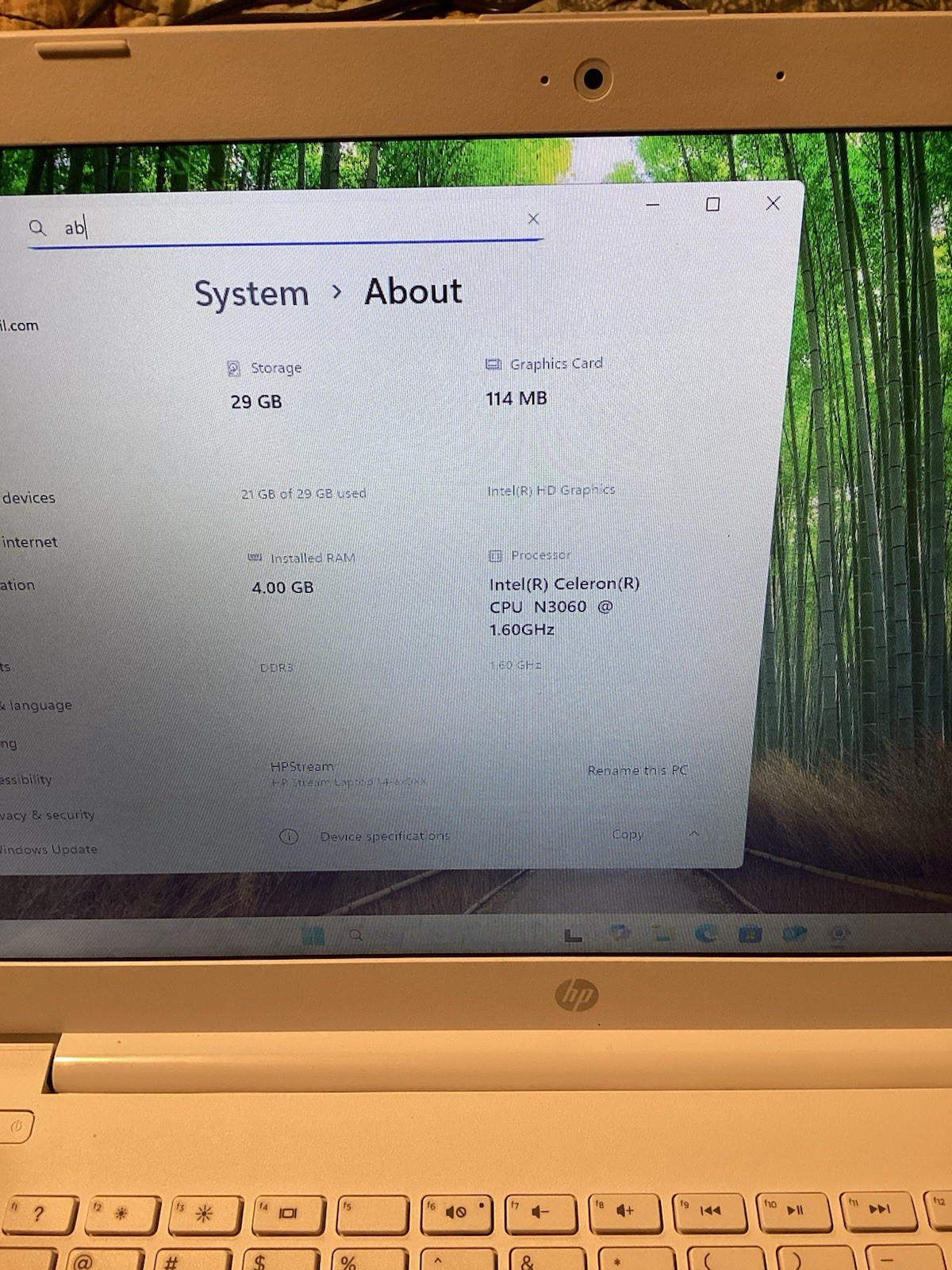Image resolution: width=952 pixels, height=1270 pixels.
Task: Open Copilot from the taskbar
Action: (x=620, y=933)
